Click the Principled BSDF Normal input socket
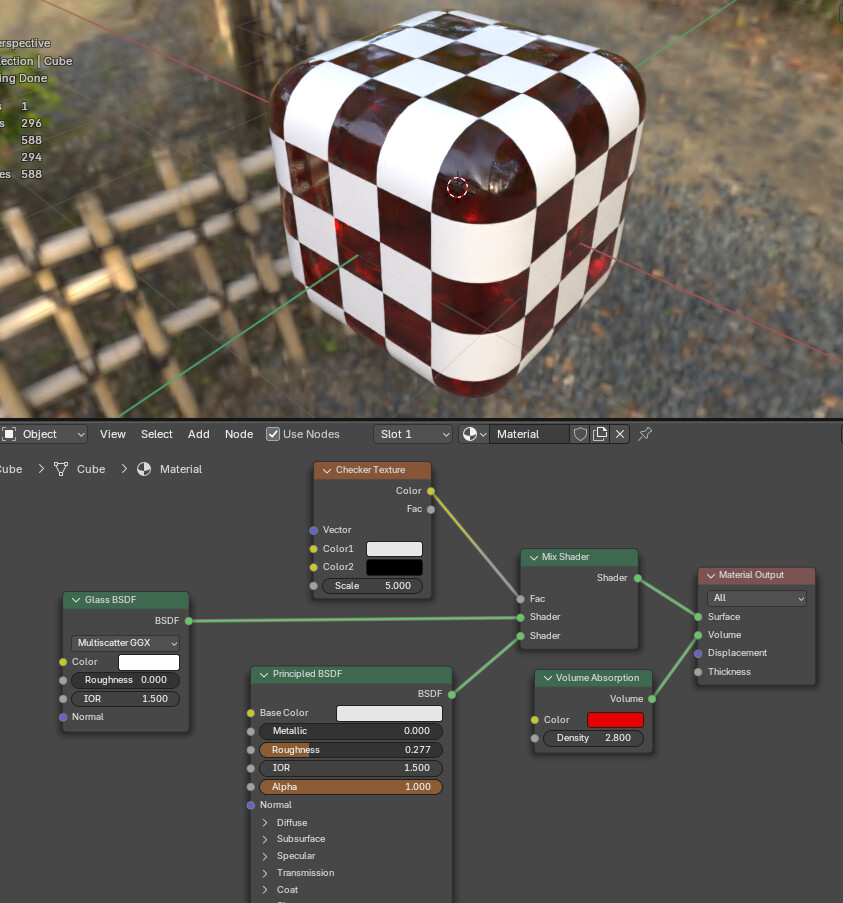This screenshot has height=903, width=843. pyautogui.click(x=250, y=805)
